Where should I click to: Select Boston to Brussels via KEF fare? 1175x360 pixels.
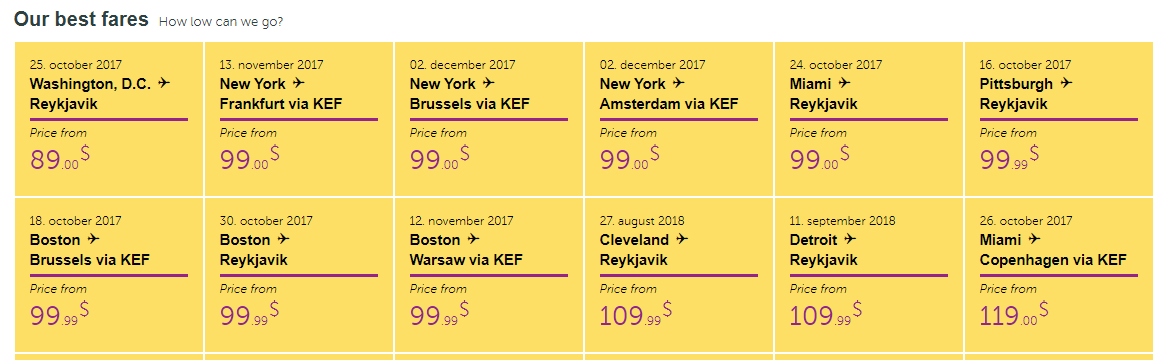(109, 275)
